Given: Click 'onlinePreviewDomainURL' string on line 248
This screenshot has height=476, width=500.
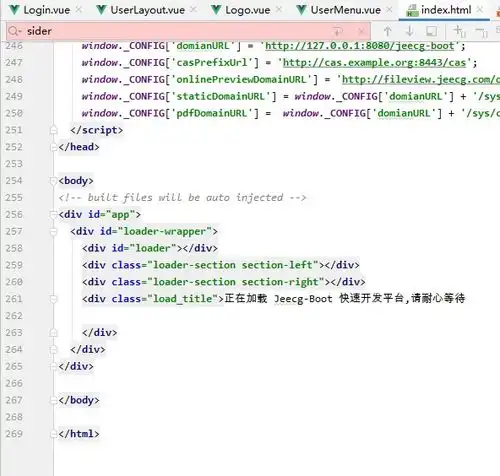Looking at the screenshot, I should (241, 79).
